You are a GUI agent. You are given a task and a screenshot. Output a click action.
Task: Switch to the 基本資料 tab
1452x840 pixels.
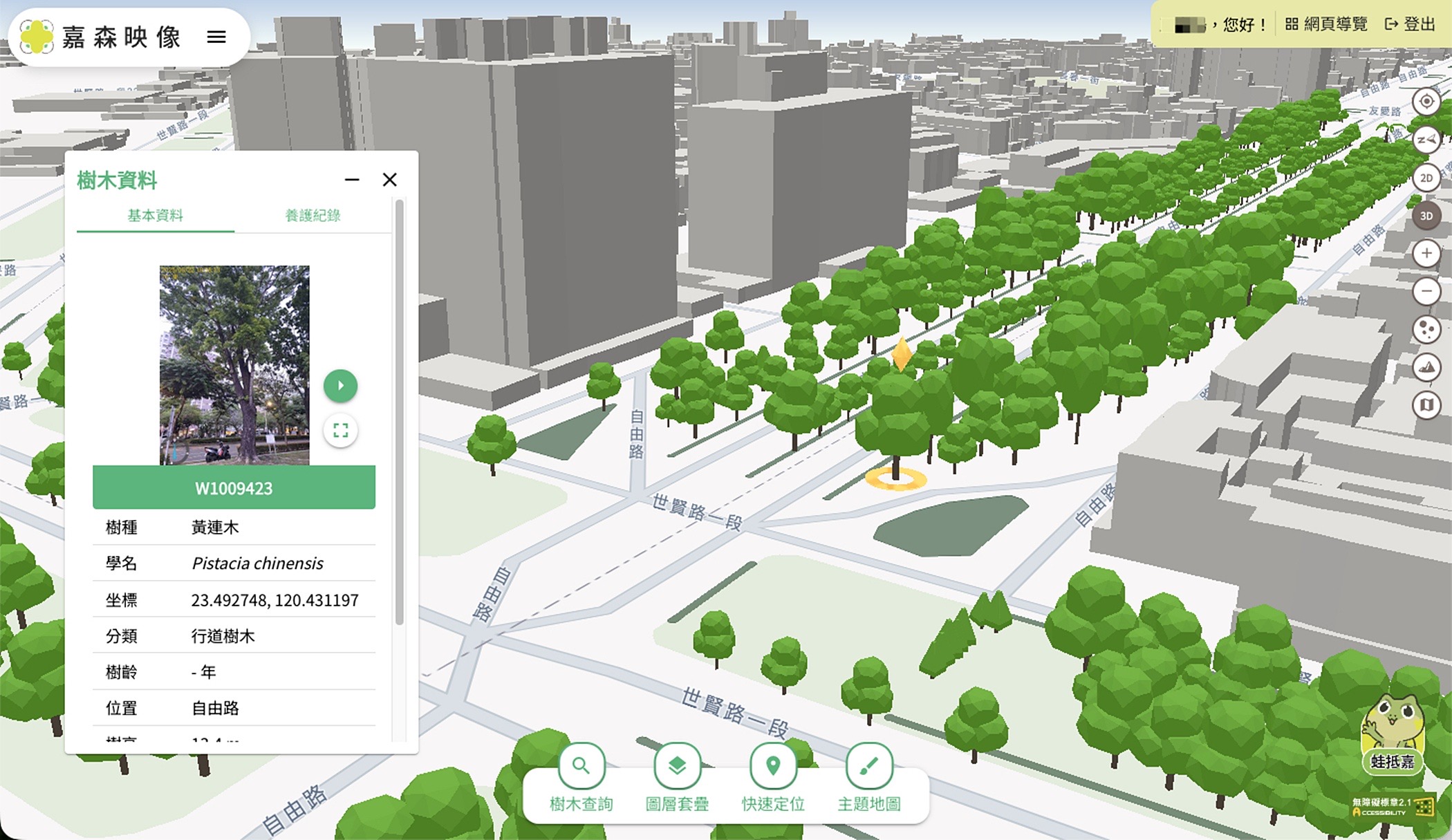(156, 216)
